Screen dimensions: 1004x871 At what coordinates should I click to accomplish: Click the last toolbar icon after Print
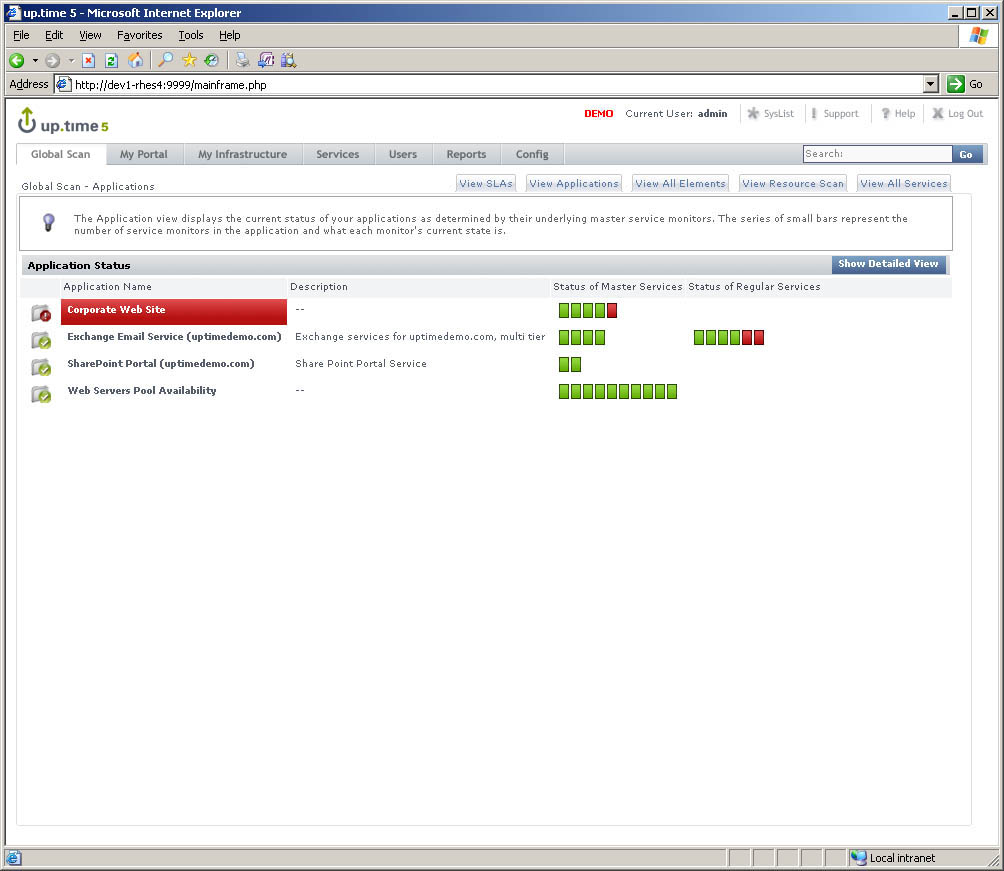[289, 60]
